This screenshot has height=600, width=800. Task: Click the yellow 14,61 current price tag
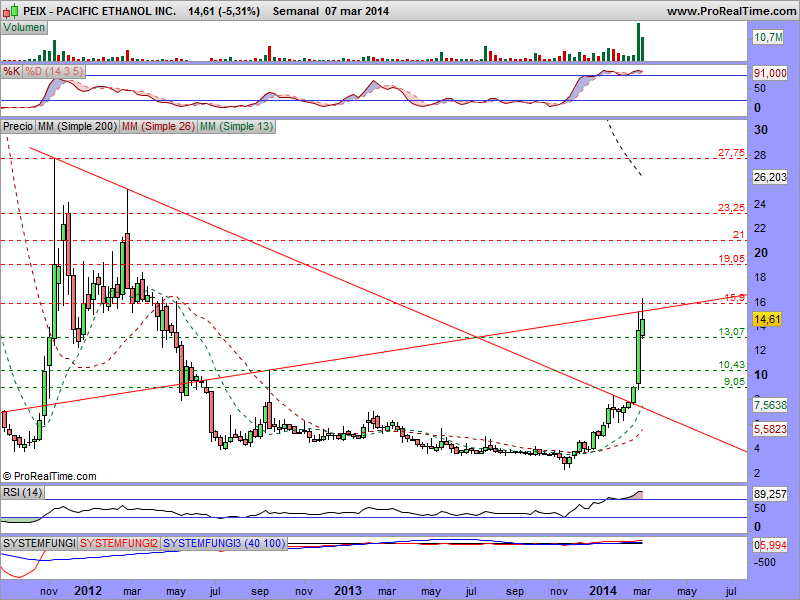(x=767, y=319)
